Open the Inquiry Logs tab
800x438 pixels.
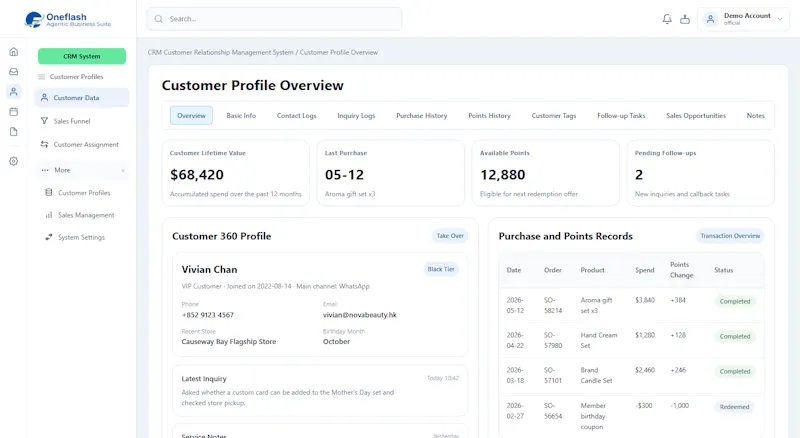(356, 115)
